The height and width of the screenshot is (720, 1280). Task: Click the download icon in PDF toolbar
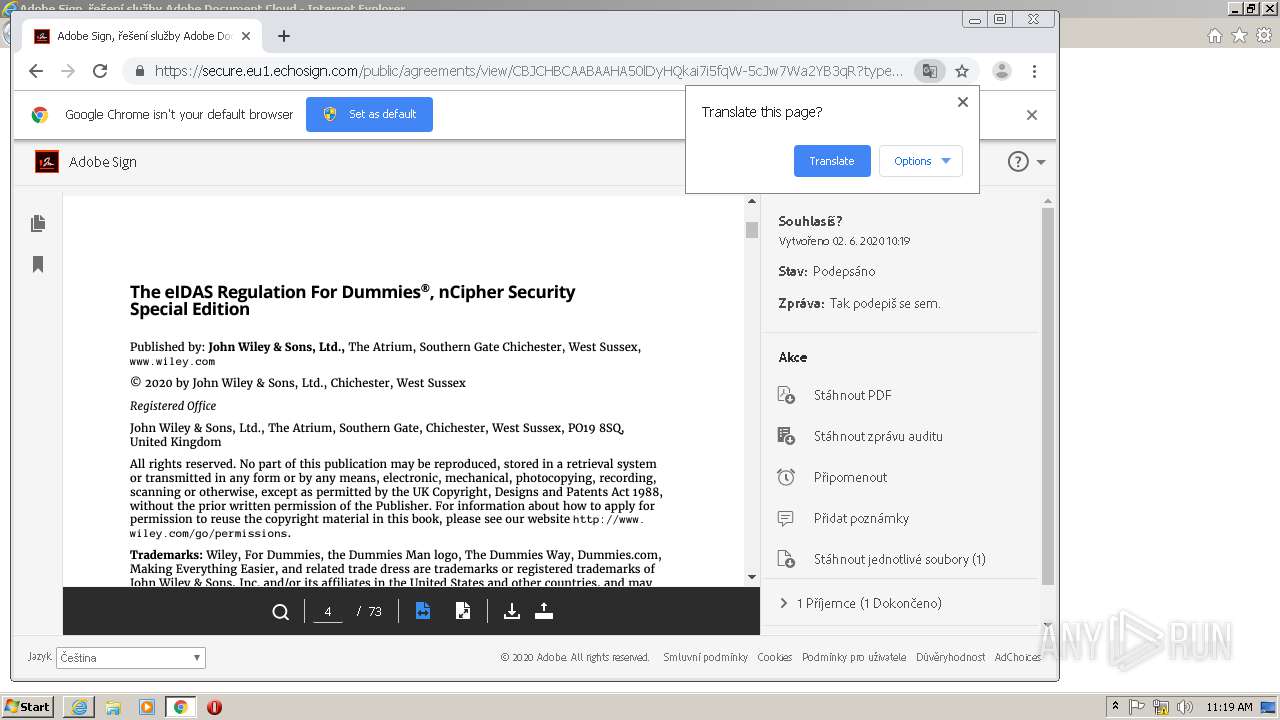[511, 611]
